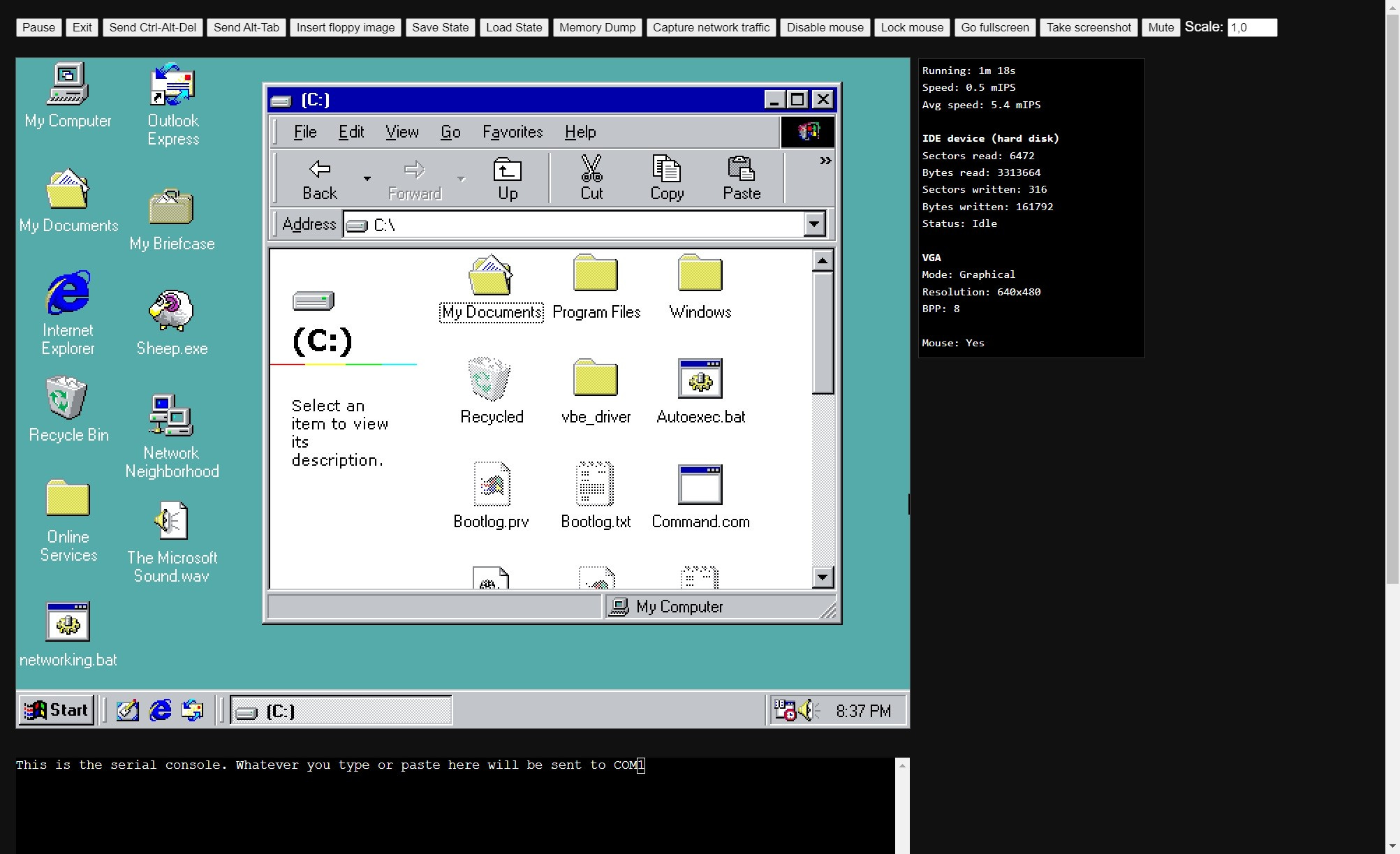Show more toolbar buttons chevron
This screenshot has height=854, width=1400.
tap(825, 161)
